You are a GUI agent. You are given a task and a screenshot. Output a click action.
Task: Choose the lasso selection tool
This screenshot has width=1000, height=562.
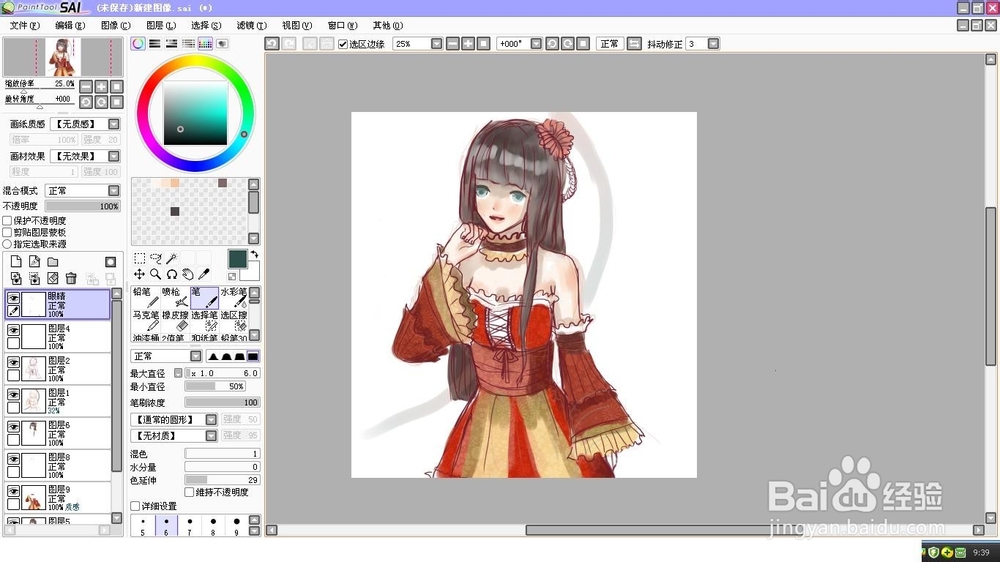[156, 258]
